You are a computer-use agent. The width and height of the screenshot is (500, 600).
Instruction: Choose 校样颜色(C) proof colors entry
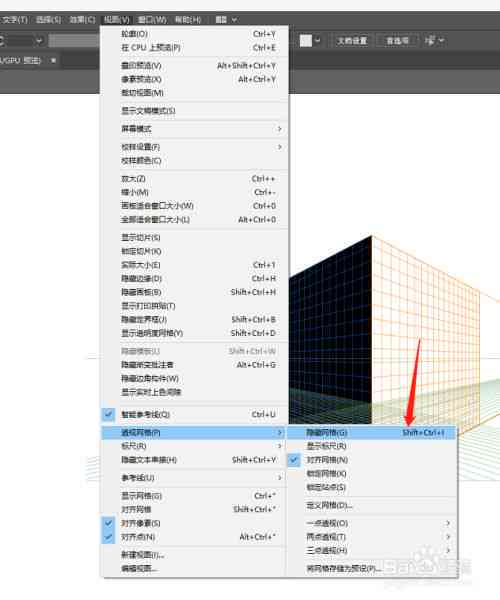[x=194, y=161]
